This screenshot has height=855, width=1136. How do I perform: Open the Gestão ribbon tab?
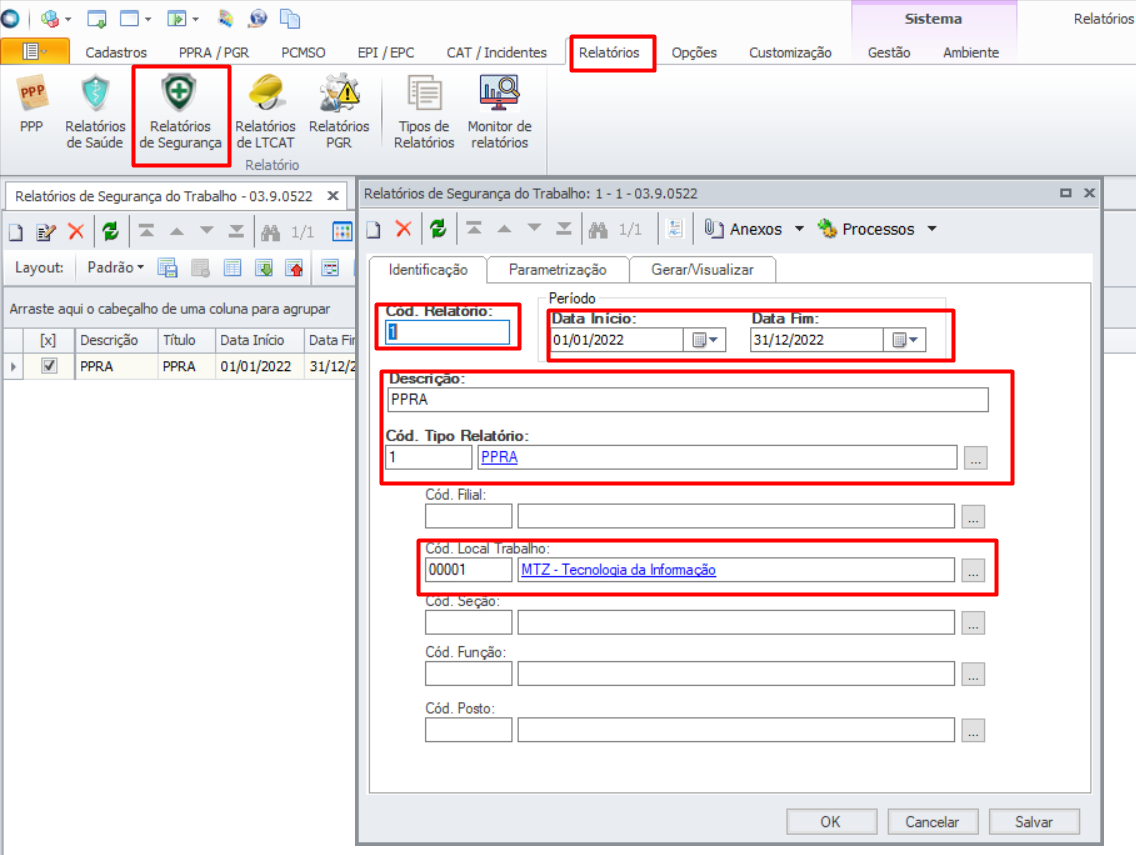click(x=889, y=52)
